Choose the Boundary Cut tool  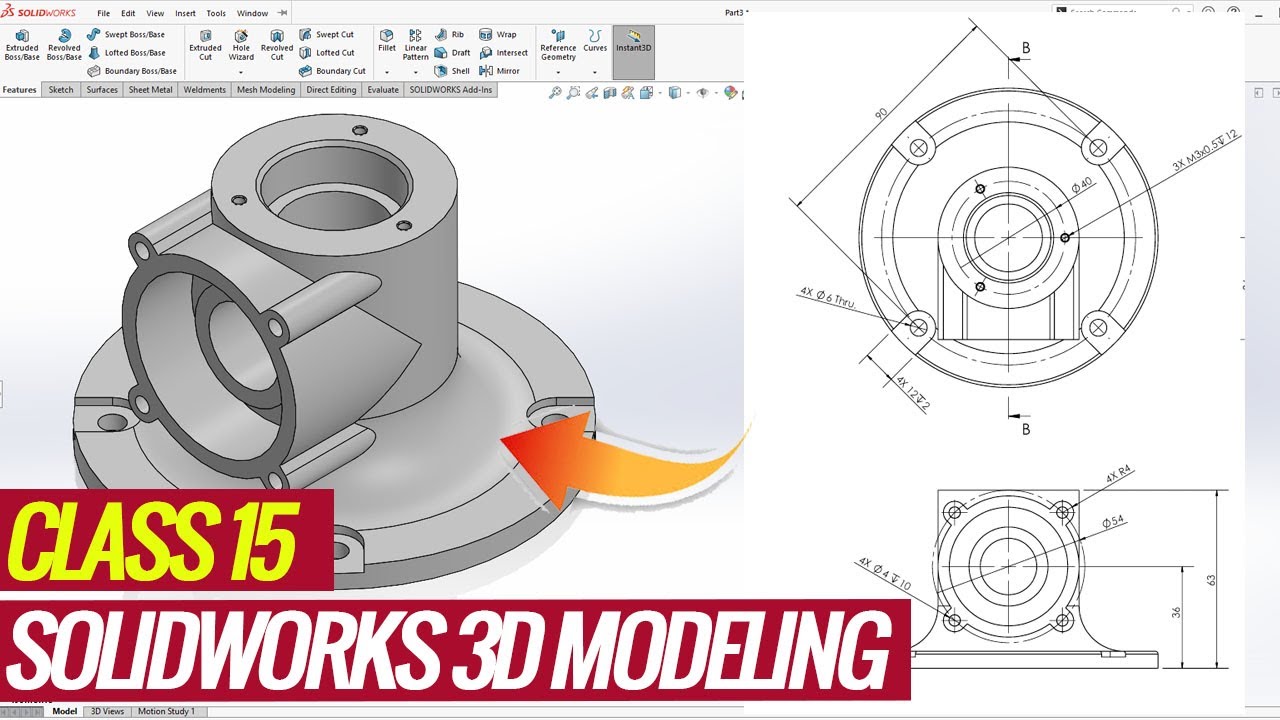point(333,71)
